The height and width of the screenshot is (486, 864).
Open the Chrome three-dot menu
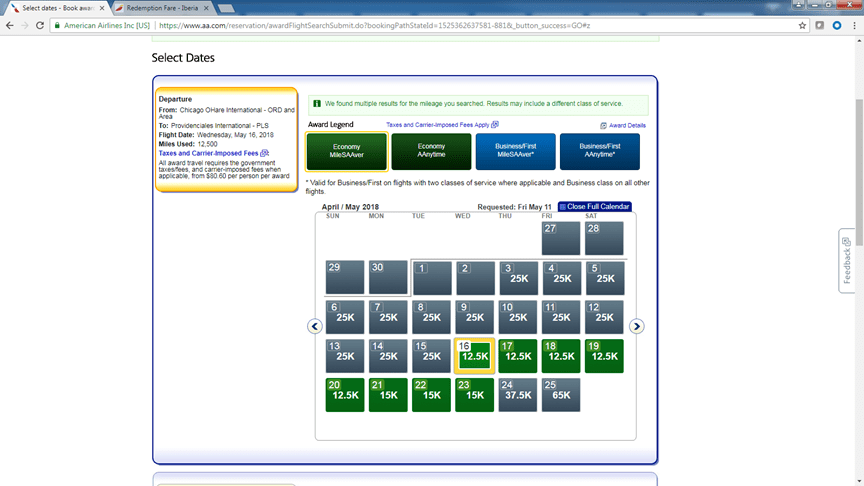[x=855, y=25]
